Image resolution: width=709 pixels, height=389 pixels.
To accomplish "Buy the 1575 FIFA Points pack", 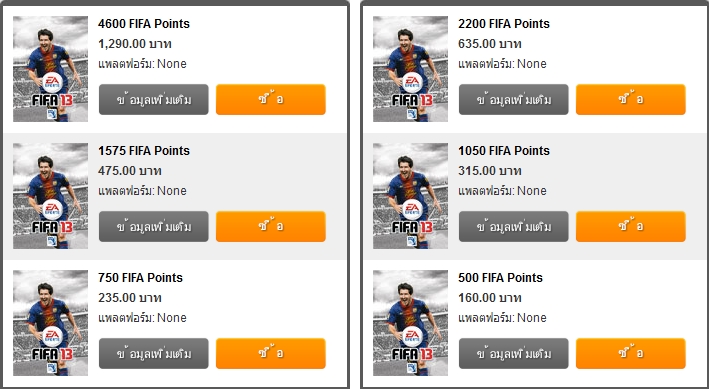I will pyautogui.click(x=271, y=227).
